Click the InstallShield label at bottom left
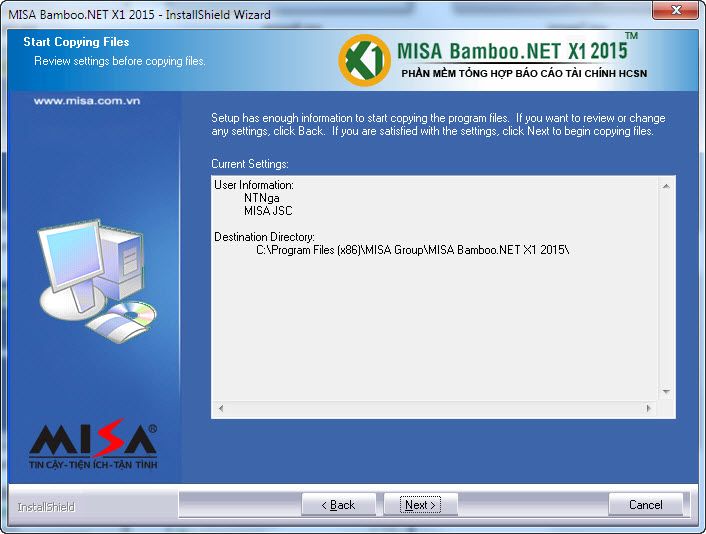 (x=46, y=507)
